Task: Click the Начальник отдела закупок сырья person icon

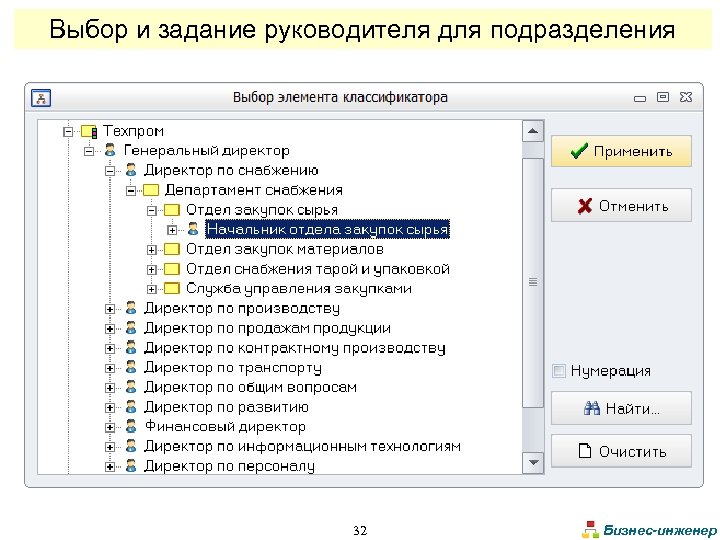Action: click(x=193, y=229)
